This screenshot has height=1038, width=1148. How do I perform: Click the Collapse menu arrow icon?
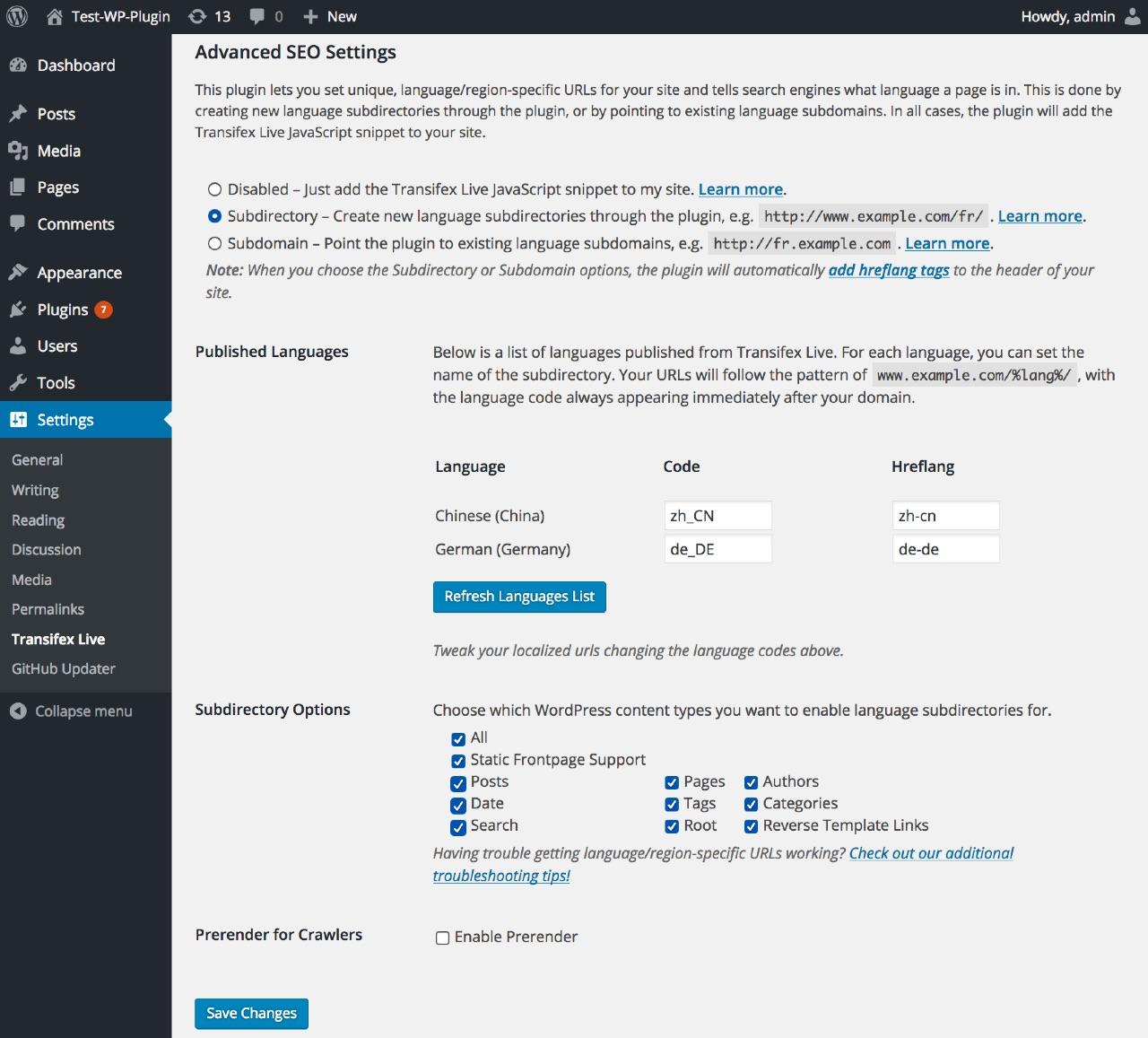[x=18, y=711]
